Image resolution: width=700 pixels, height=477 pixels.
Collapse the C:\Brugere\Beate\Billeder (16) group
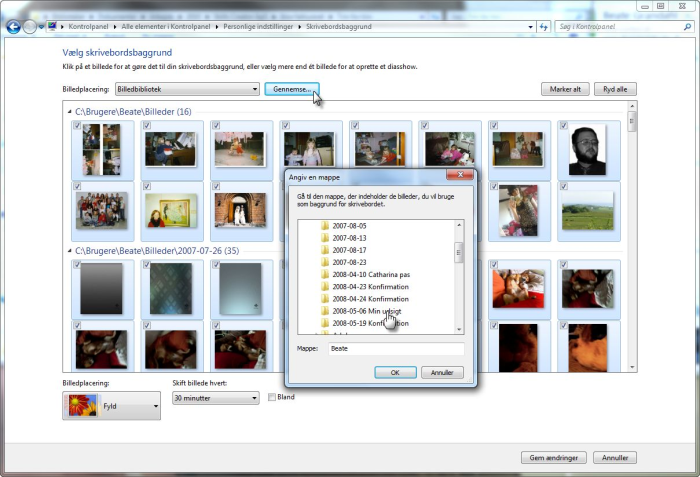point(70,112)
